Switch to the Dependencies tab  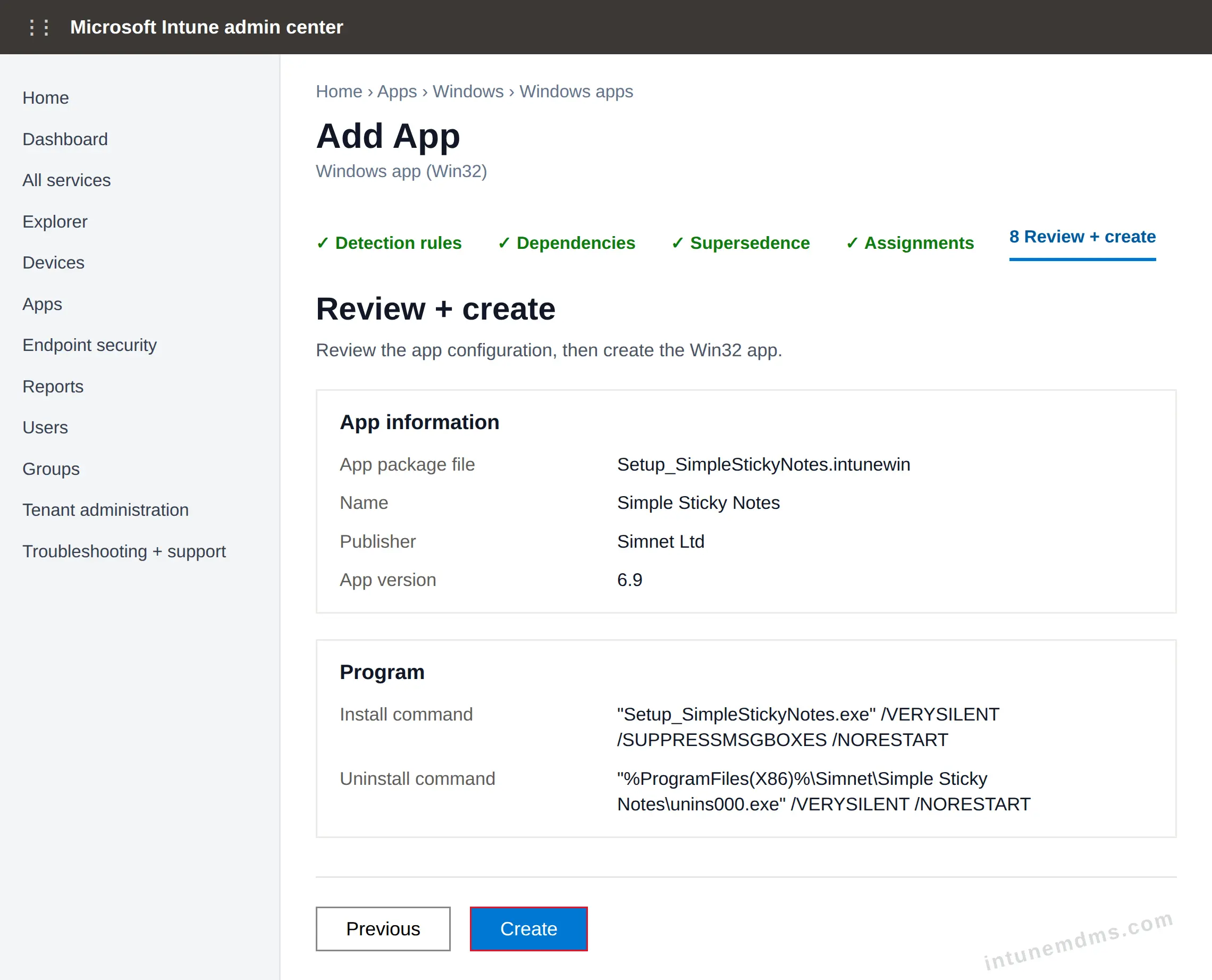click(567, 244)
